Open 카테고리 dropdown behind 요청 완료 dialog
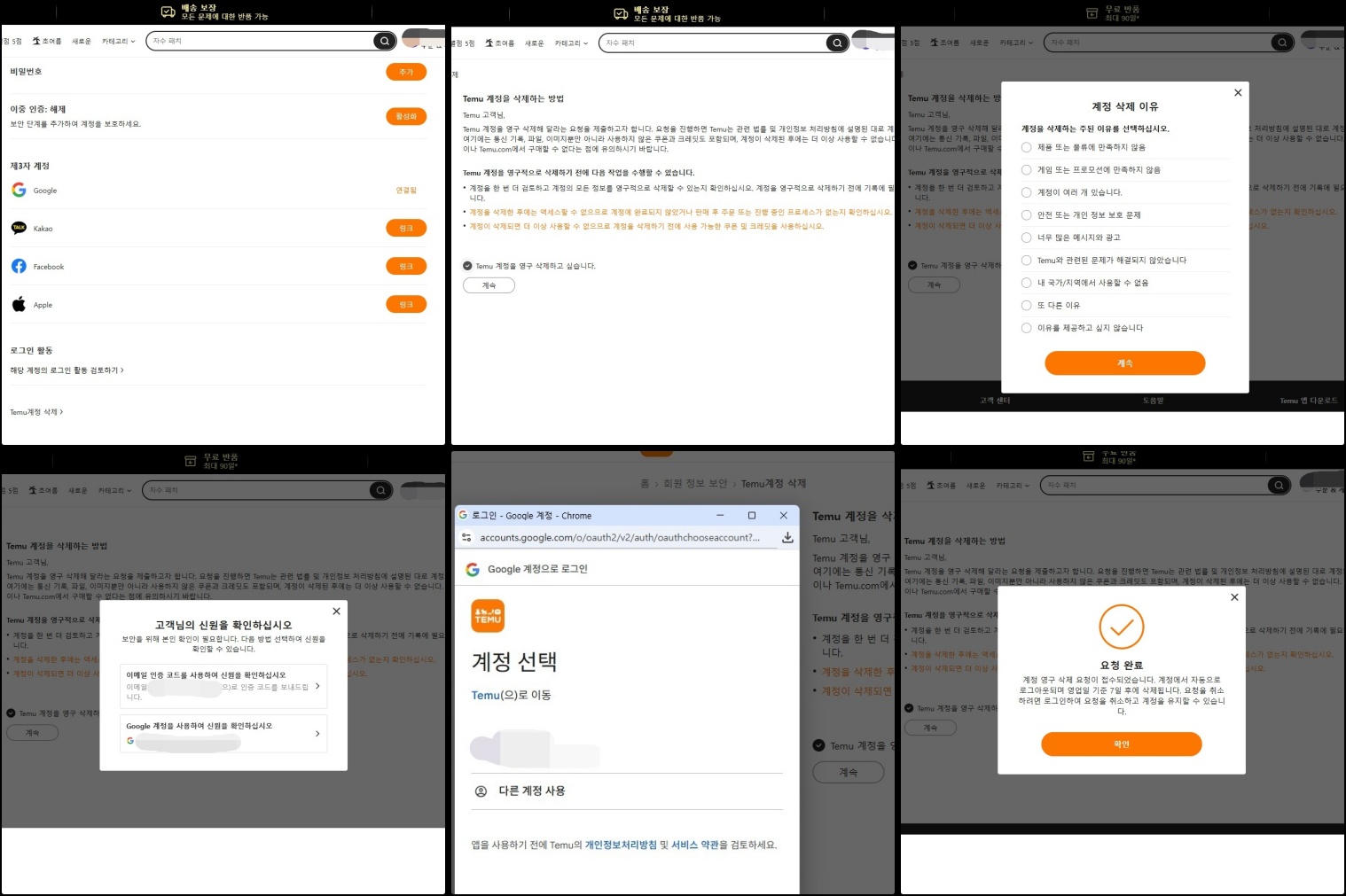Viewport: 1346px width, 896px height. click(x=1013, y=486)
